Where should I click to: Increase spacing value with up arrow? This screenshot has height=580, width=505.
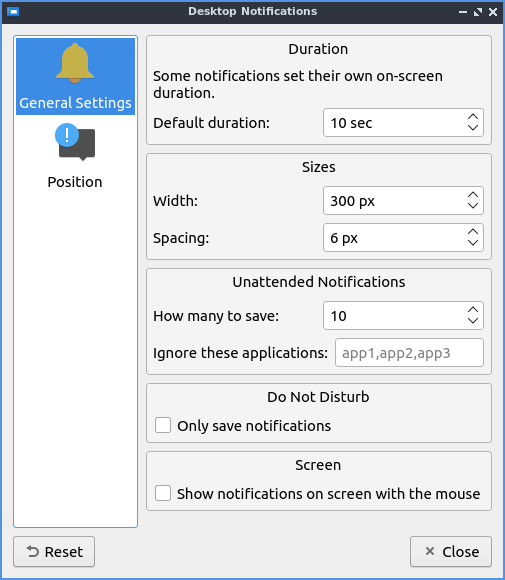tap(473, 232)
